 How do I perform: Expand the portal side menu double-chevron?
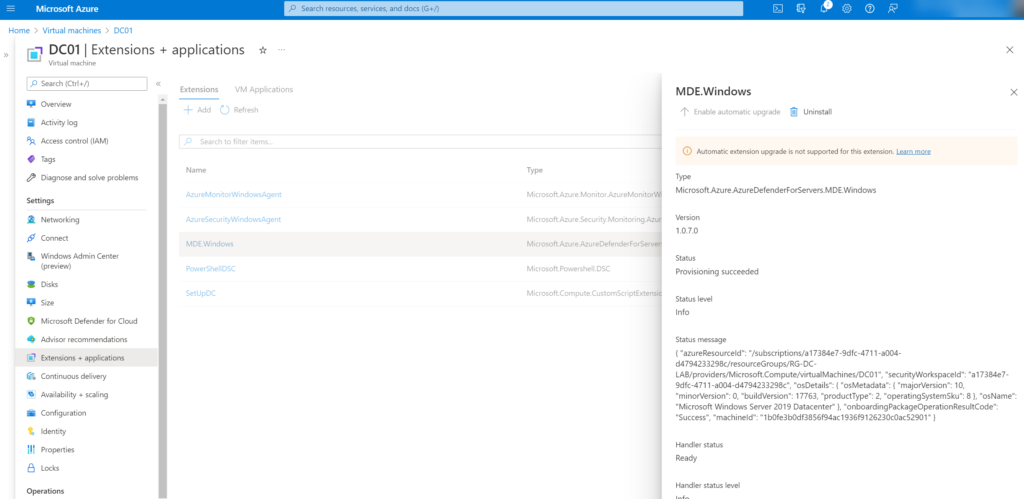pos(6,56)
